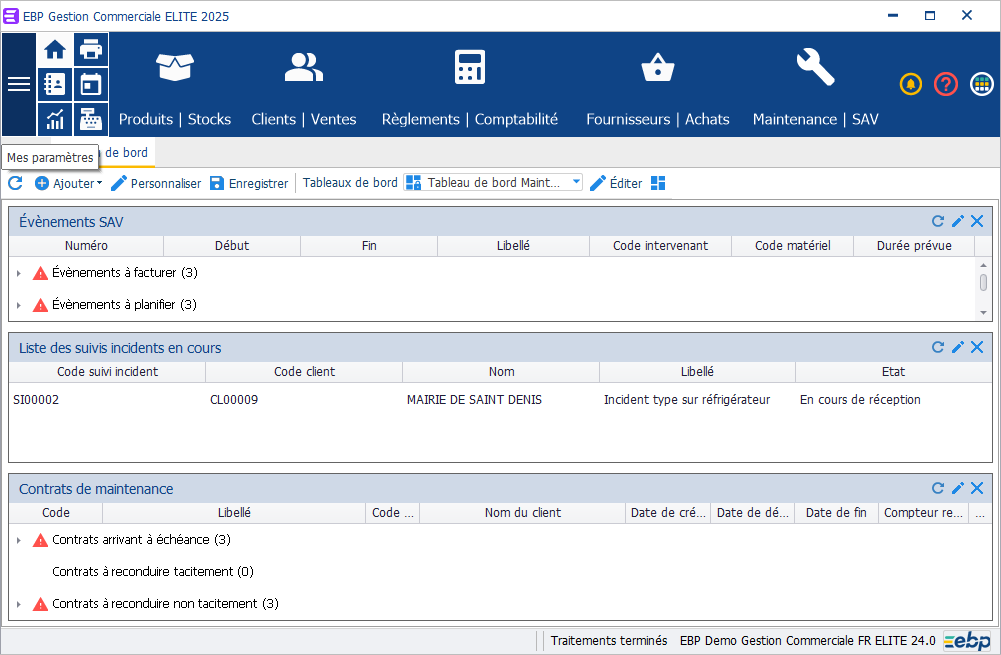Viewport: 1001px width, 655px height.
Task: Expand the Évènements à facturer group
Action: (19, 273)
